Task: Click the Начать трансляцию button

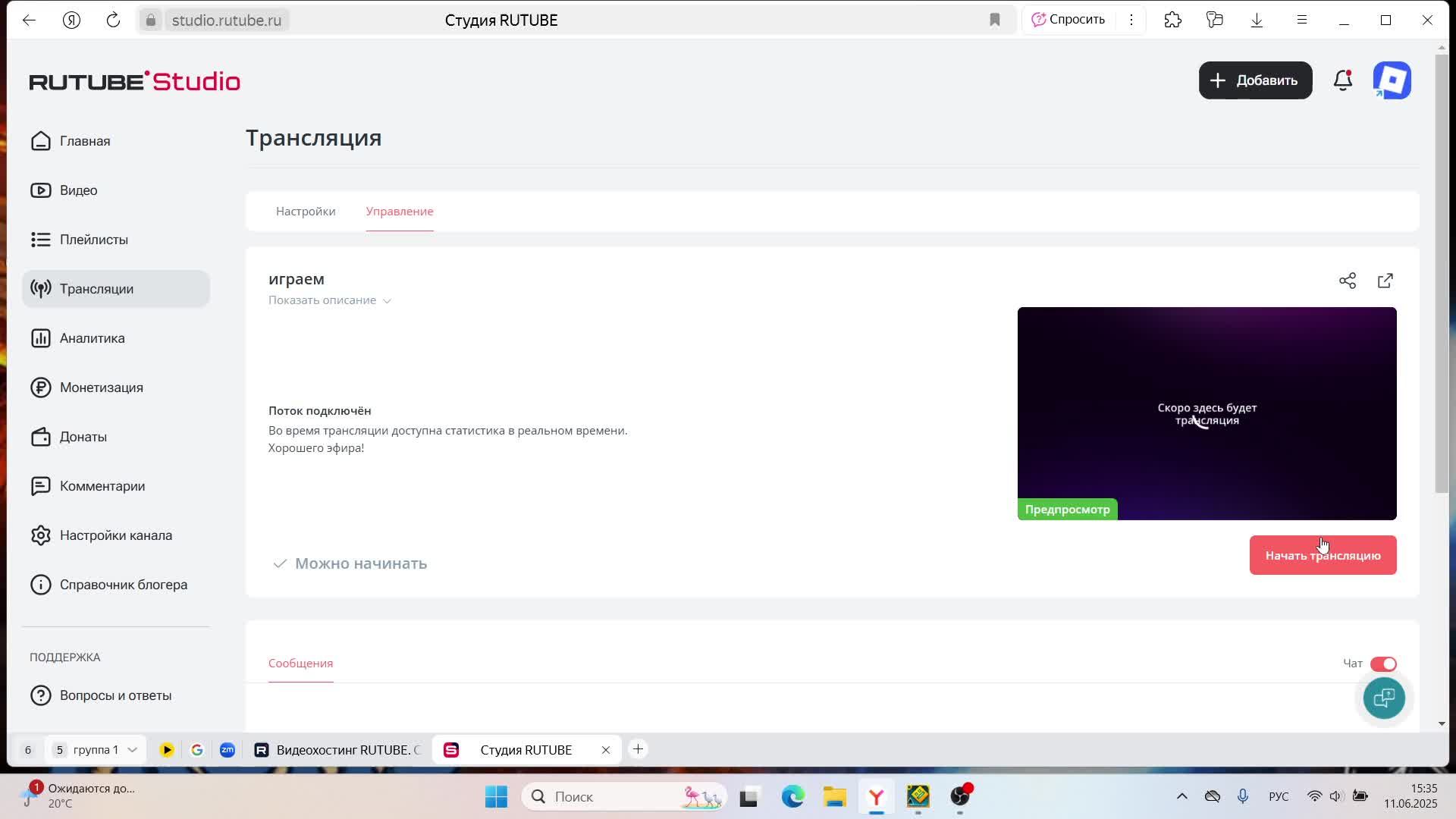Action: coord(1323,555)
